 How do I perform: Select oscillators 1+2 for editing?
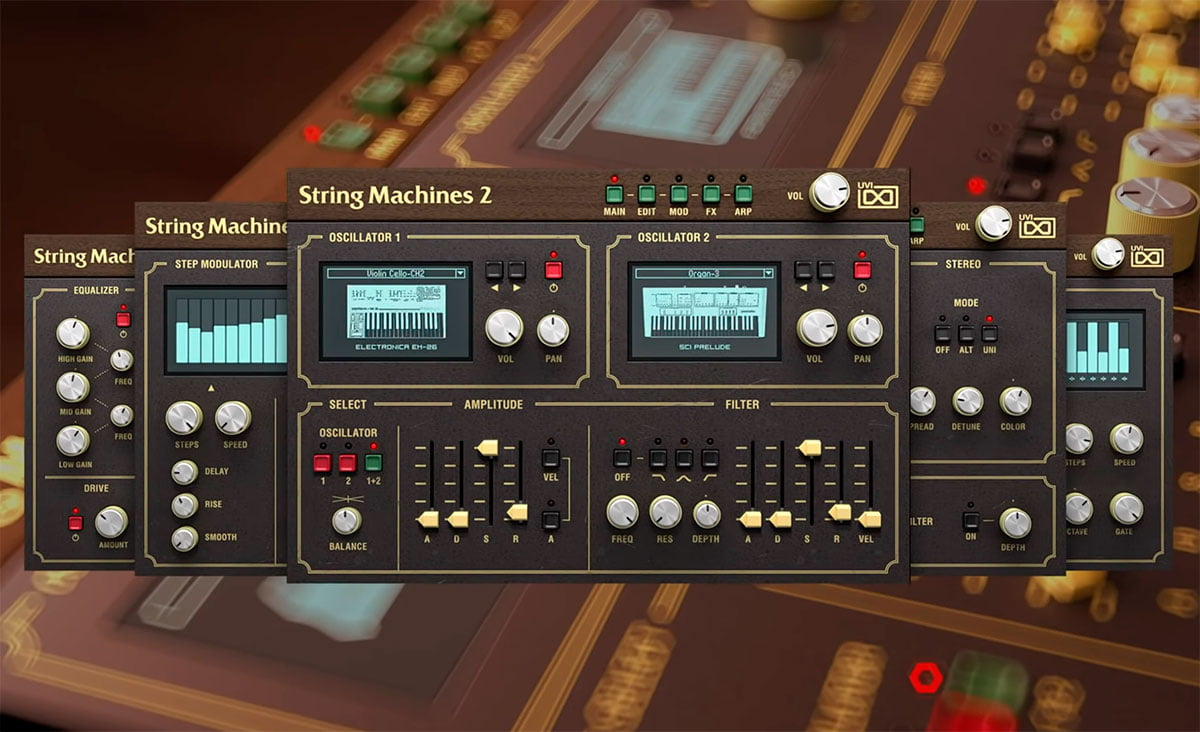coord(373,462)
